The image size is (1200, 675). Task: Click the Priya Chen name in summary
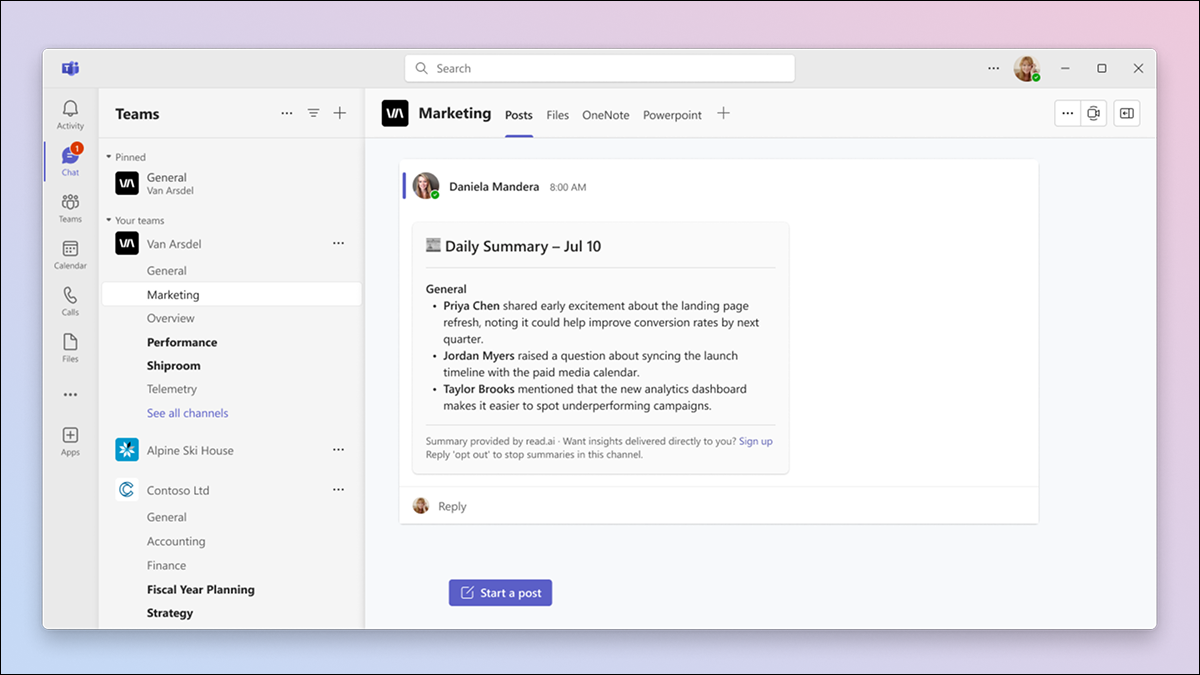click(x=472, y=306)
